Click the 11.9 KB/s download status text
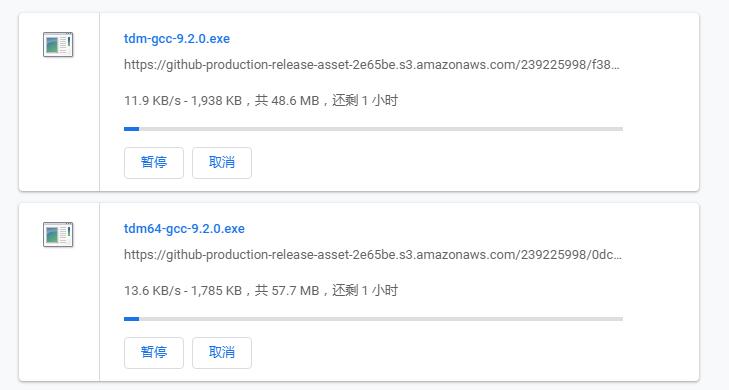Viewport: 729px width, 390px height. [x=261, y=100]
